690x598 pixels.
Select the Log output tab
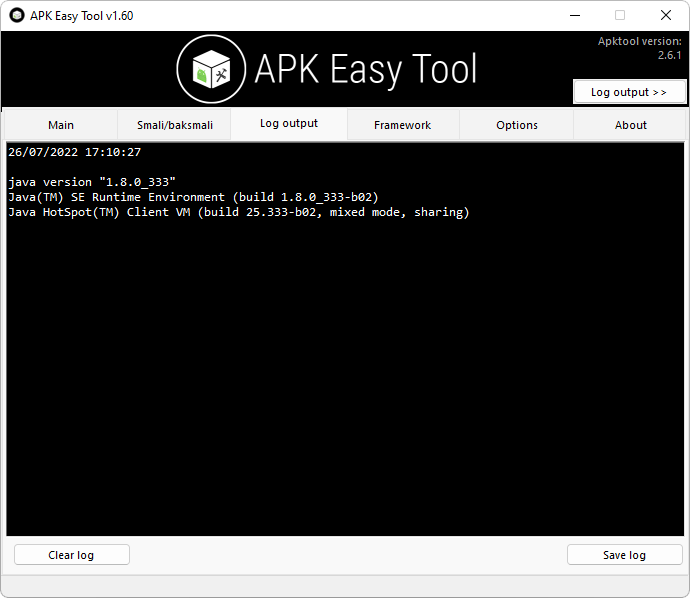pos(289,124)
